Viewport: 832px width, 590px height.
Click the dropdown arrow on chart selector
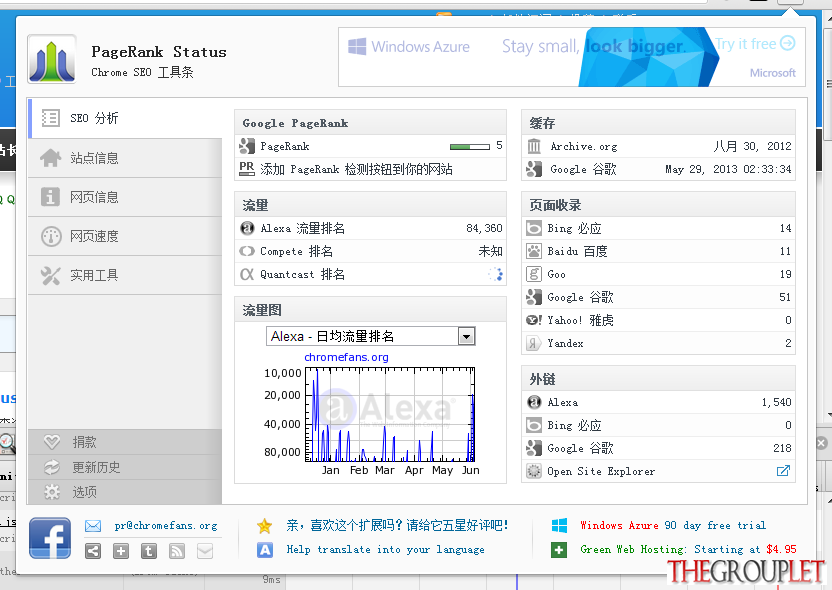click(x=466, y=336)
